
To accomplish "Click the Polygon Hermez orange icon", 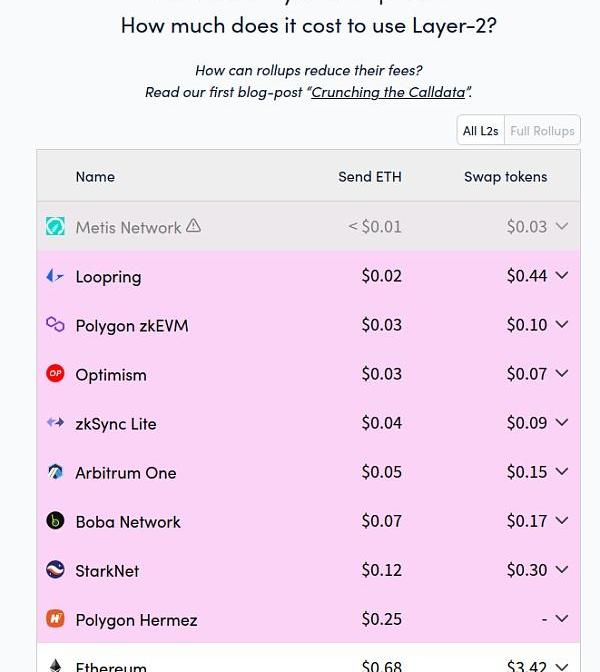I will pos(55,619).
